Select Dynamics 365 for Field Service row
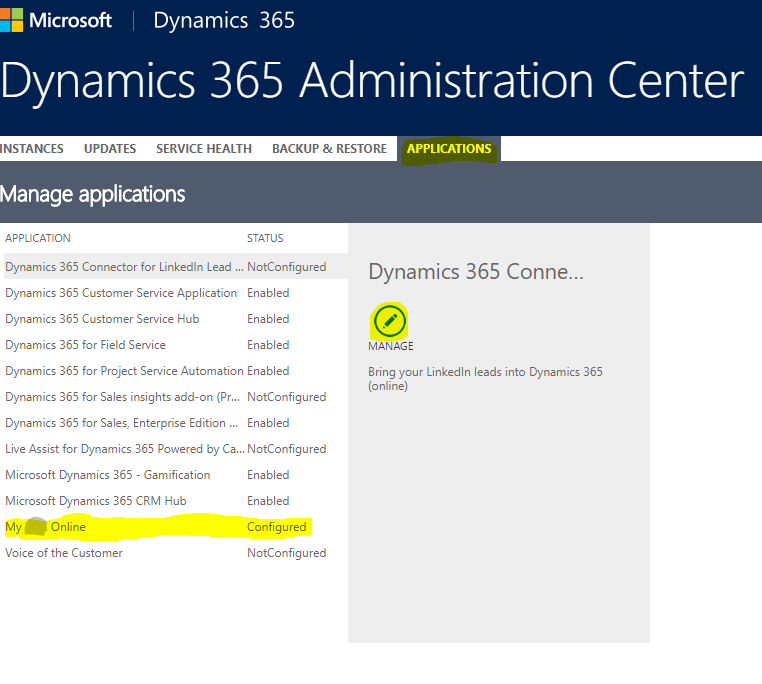The width and height of the screenshot is (762, 684). point(176,345)
